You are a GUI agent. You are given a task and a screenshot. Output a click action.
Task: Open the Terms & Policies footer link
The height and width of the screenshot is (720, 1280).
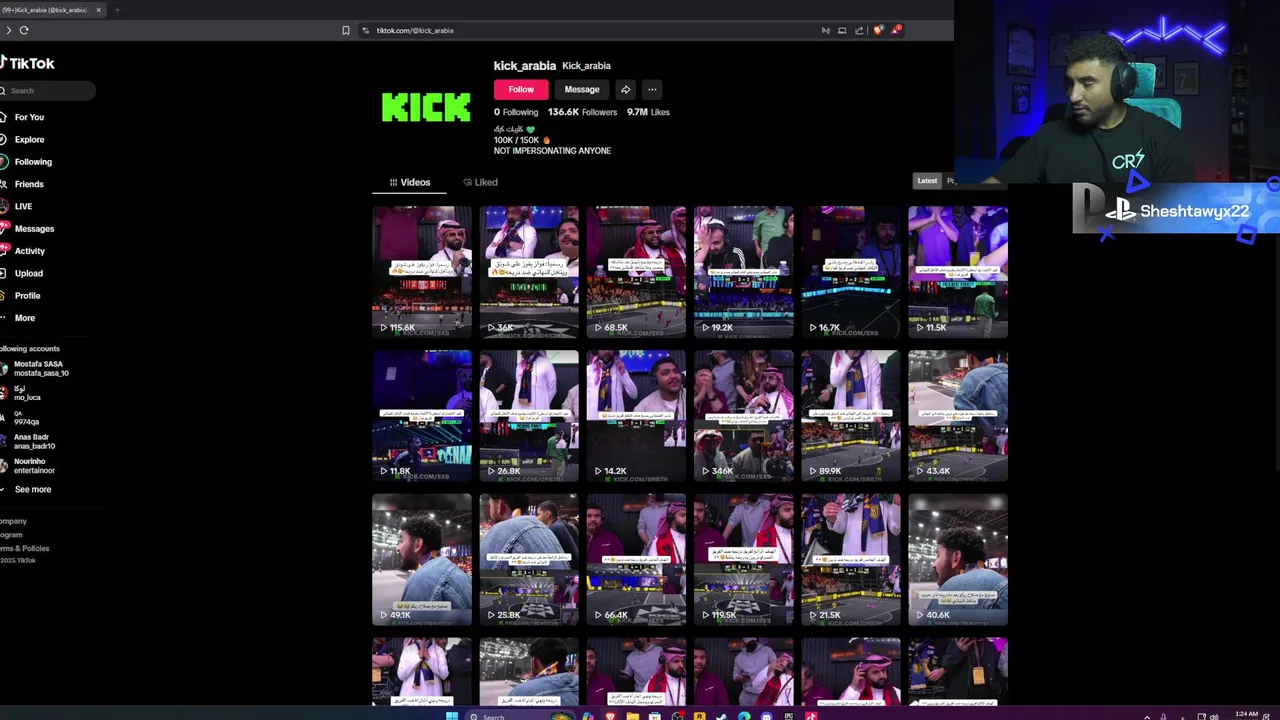[x=26, y=548]
